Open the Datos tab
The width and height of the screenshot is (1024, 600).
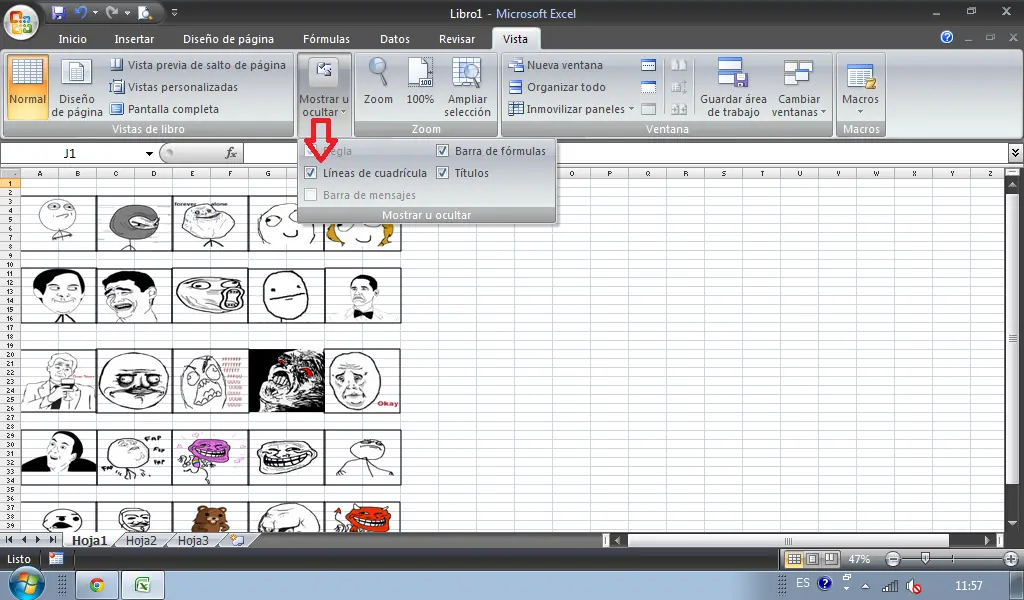(395, 39)
